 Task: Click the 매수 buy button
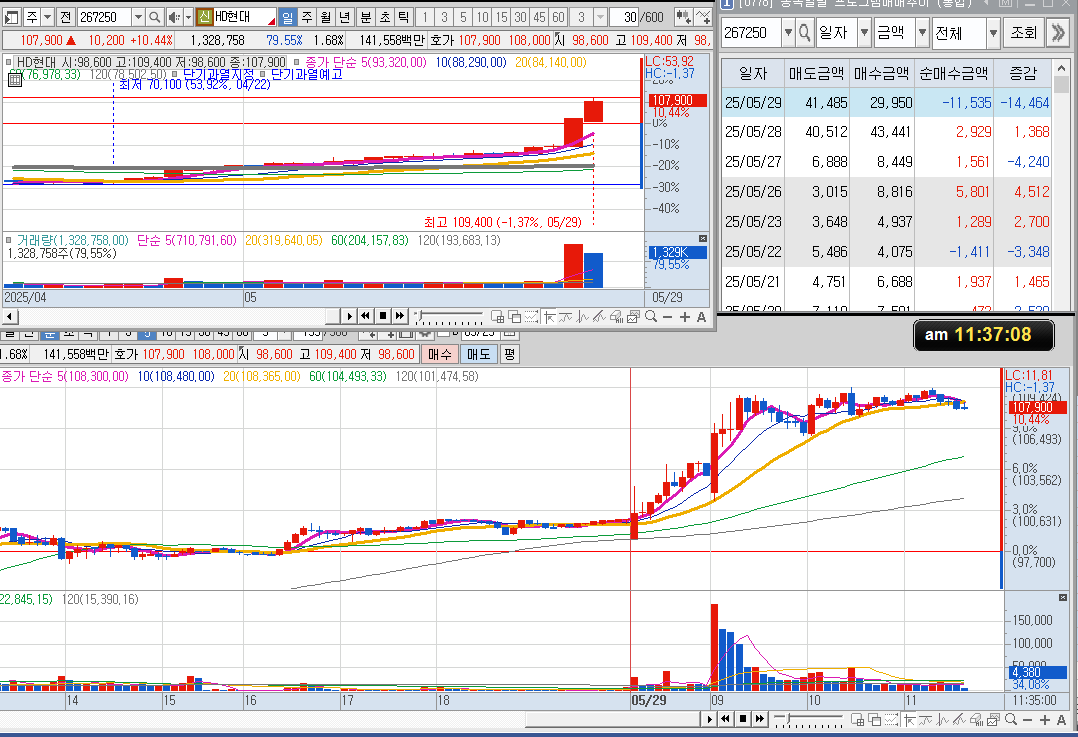tap(439, 354)
